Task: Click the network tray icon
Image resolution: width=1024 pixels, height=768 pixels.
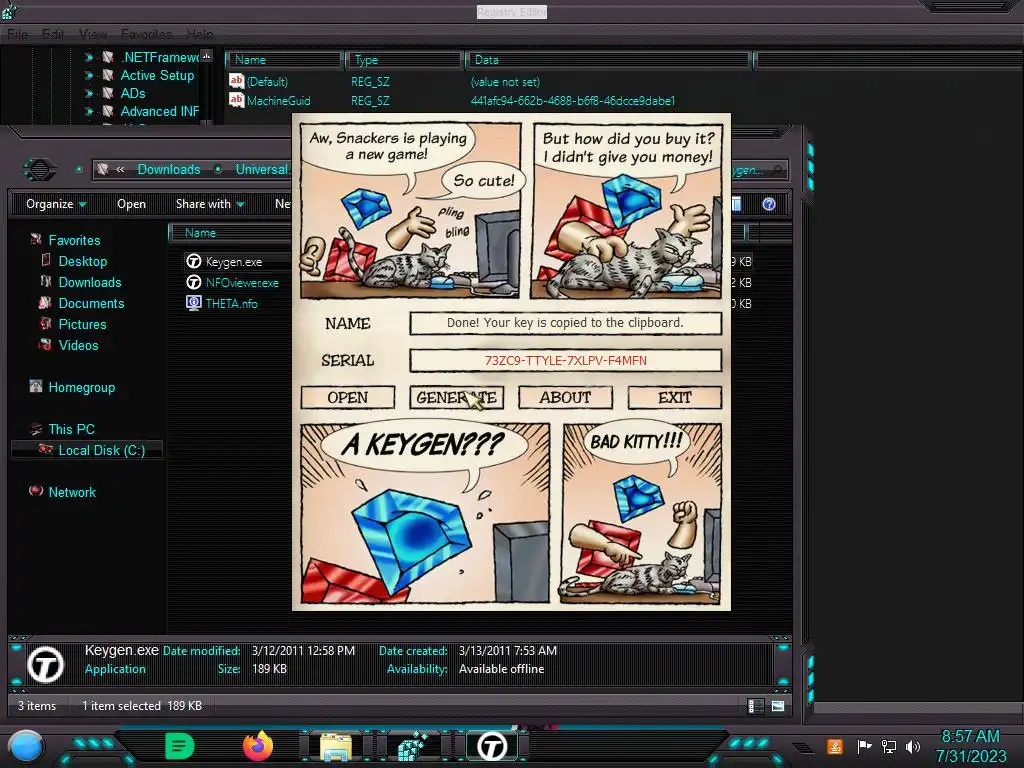Action: (x=888, y=746)
